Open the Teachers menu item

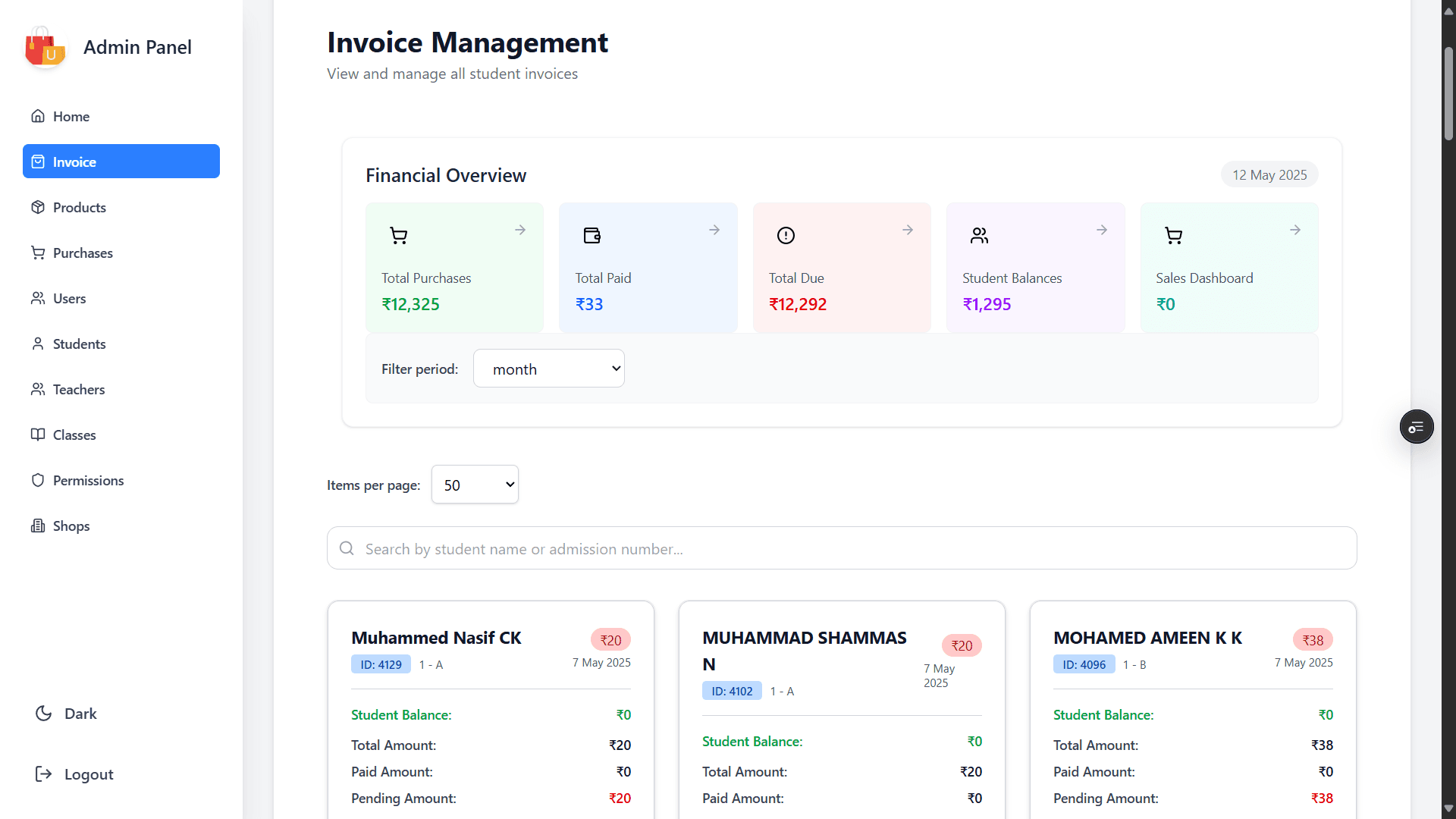(x=121, y=389)
